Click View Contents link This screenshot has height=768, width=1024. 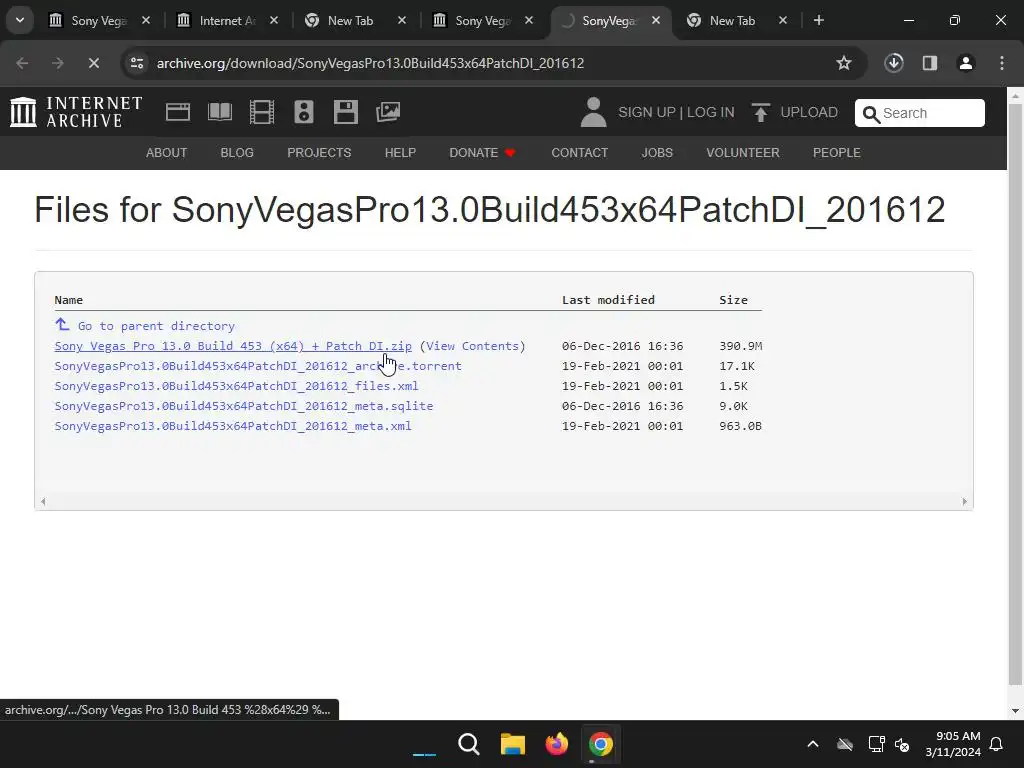[x=473, y=346]
